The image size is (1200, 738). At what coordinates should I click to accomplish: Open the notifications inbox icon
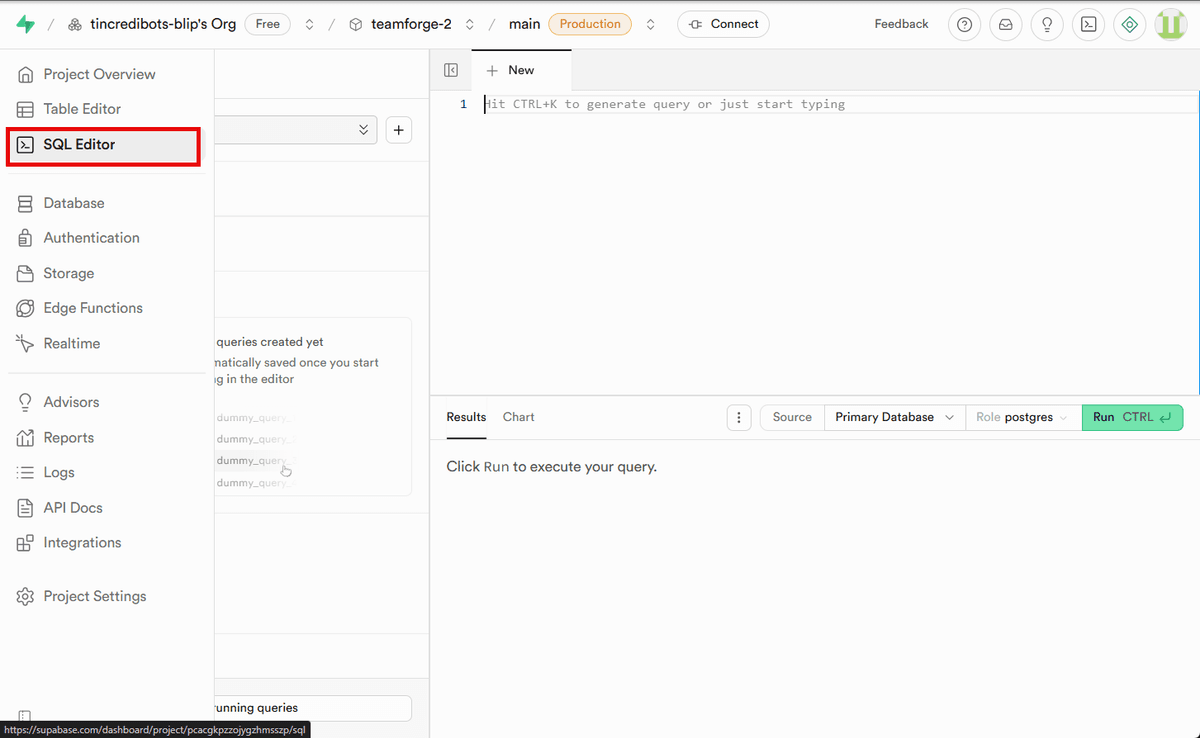1005,24
